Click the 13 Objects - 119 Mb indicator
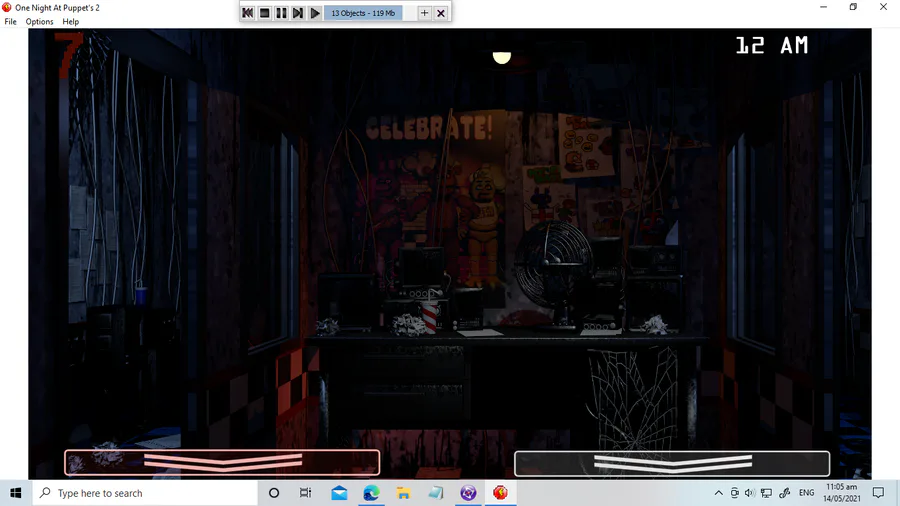 click(x=363, y=13)
